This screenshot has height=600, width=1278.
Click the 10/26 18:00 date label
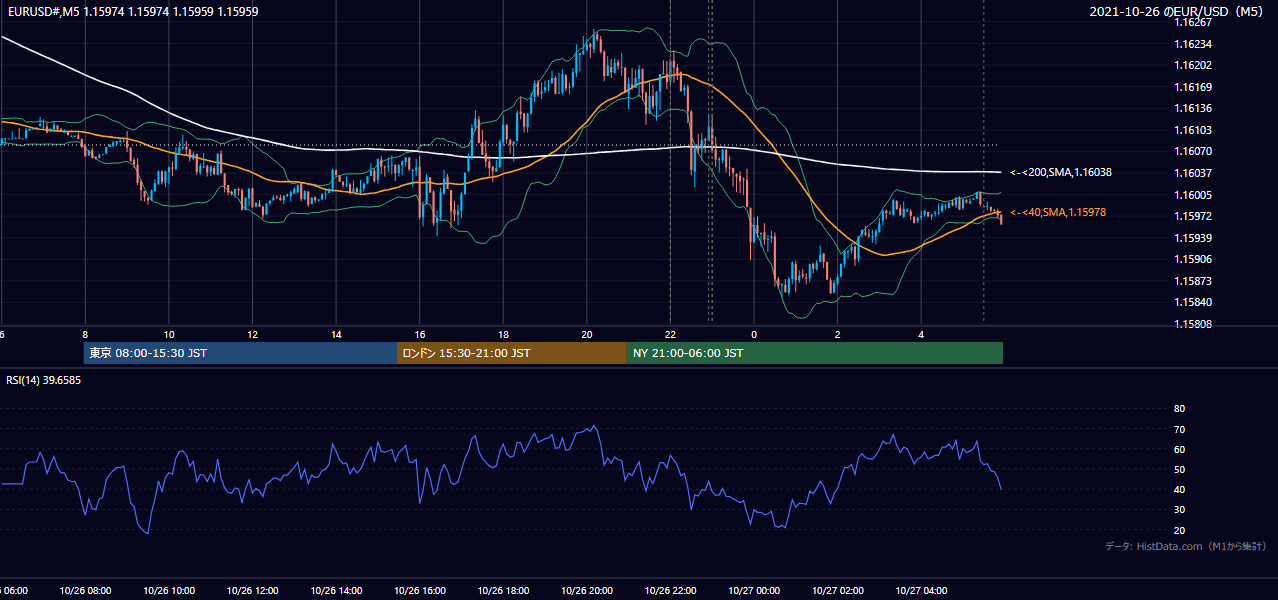[x=503, y=591]
